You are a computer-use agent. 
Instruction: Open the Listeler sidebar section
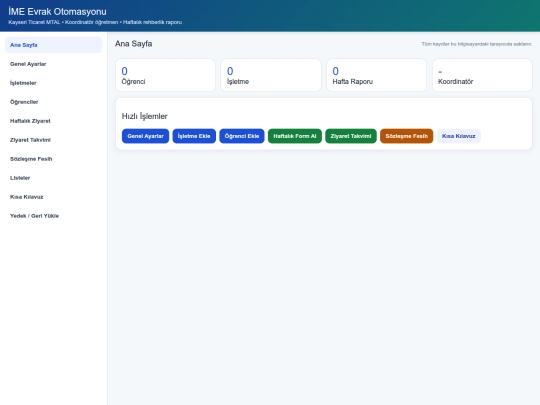tap(53, 178)
